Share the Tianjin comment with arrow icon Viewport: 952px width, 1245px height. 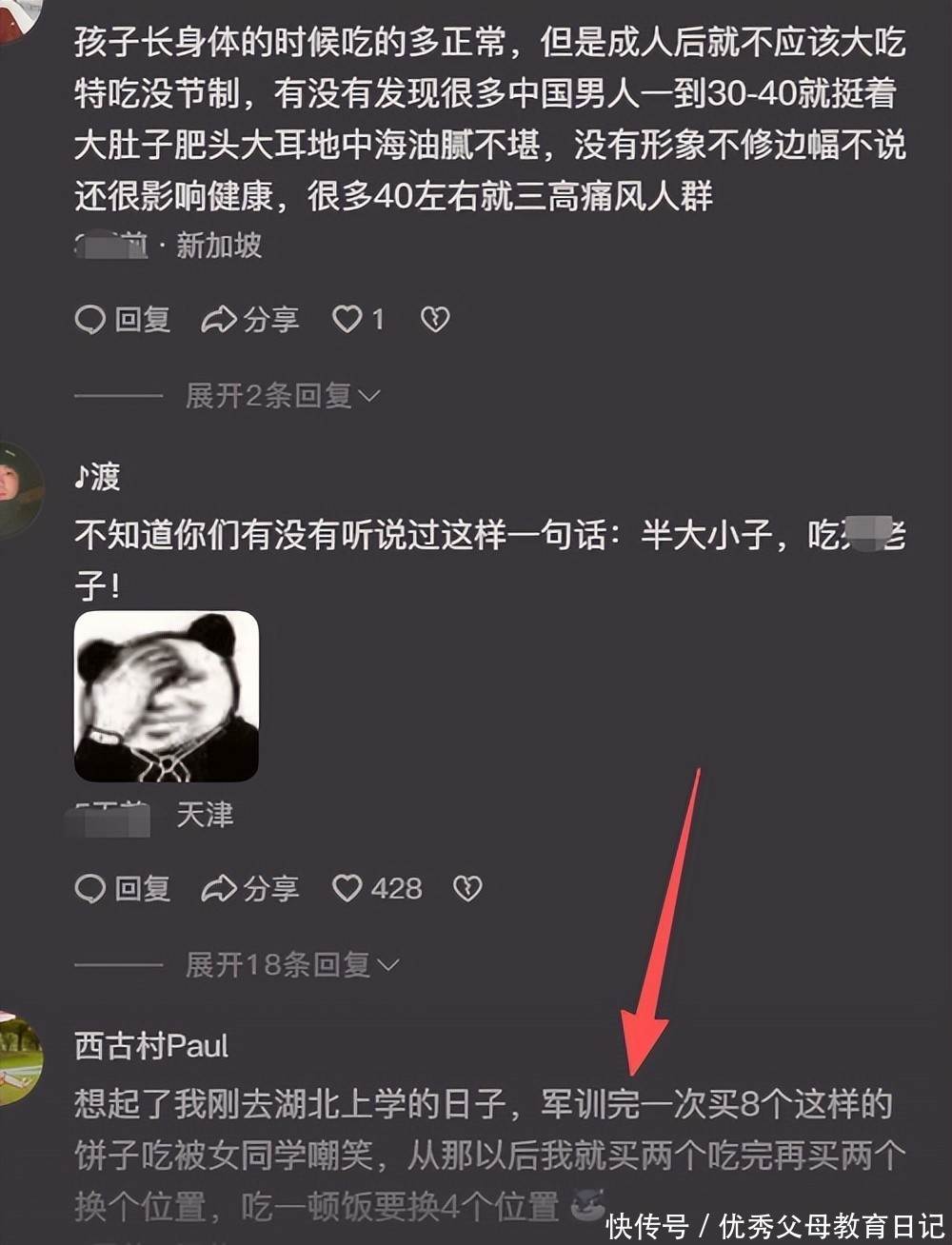pos(219,889)
